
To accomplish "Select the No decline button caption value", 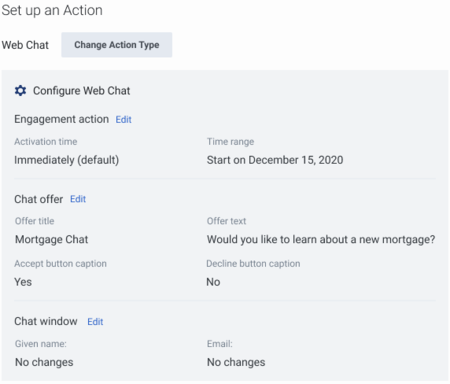I will (x=213, y=282).
